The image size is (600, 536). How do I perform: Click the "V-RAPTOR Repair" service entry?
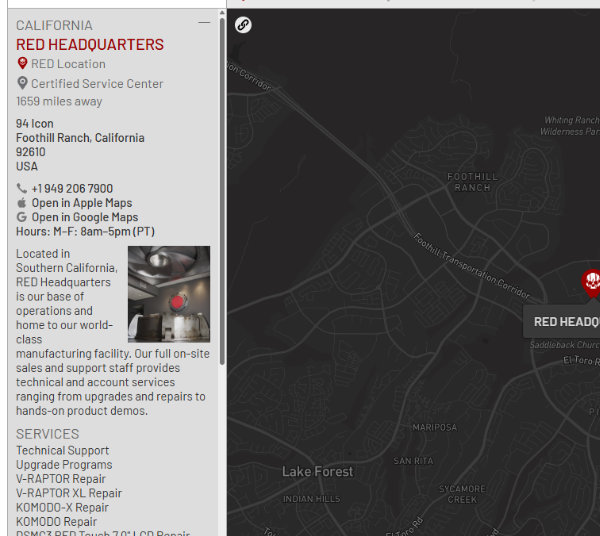61,479
